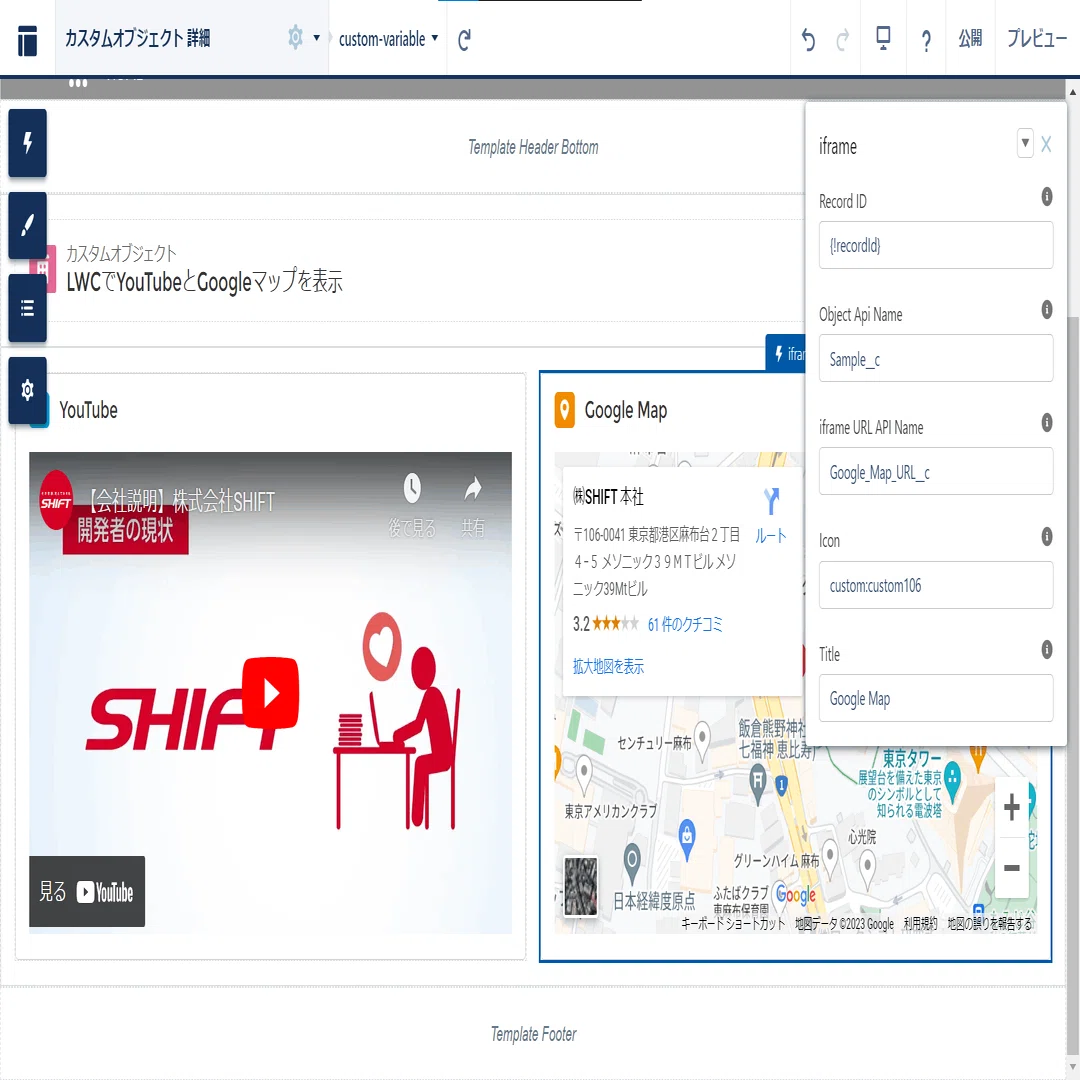Show info for iframe URL API Name
The image size is (1080, 1080).
[x=1046, y=422]
